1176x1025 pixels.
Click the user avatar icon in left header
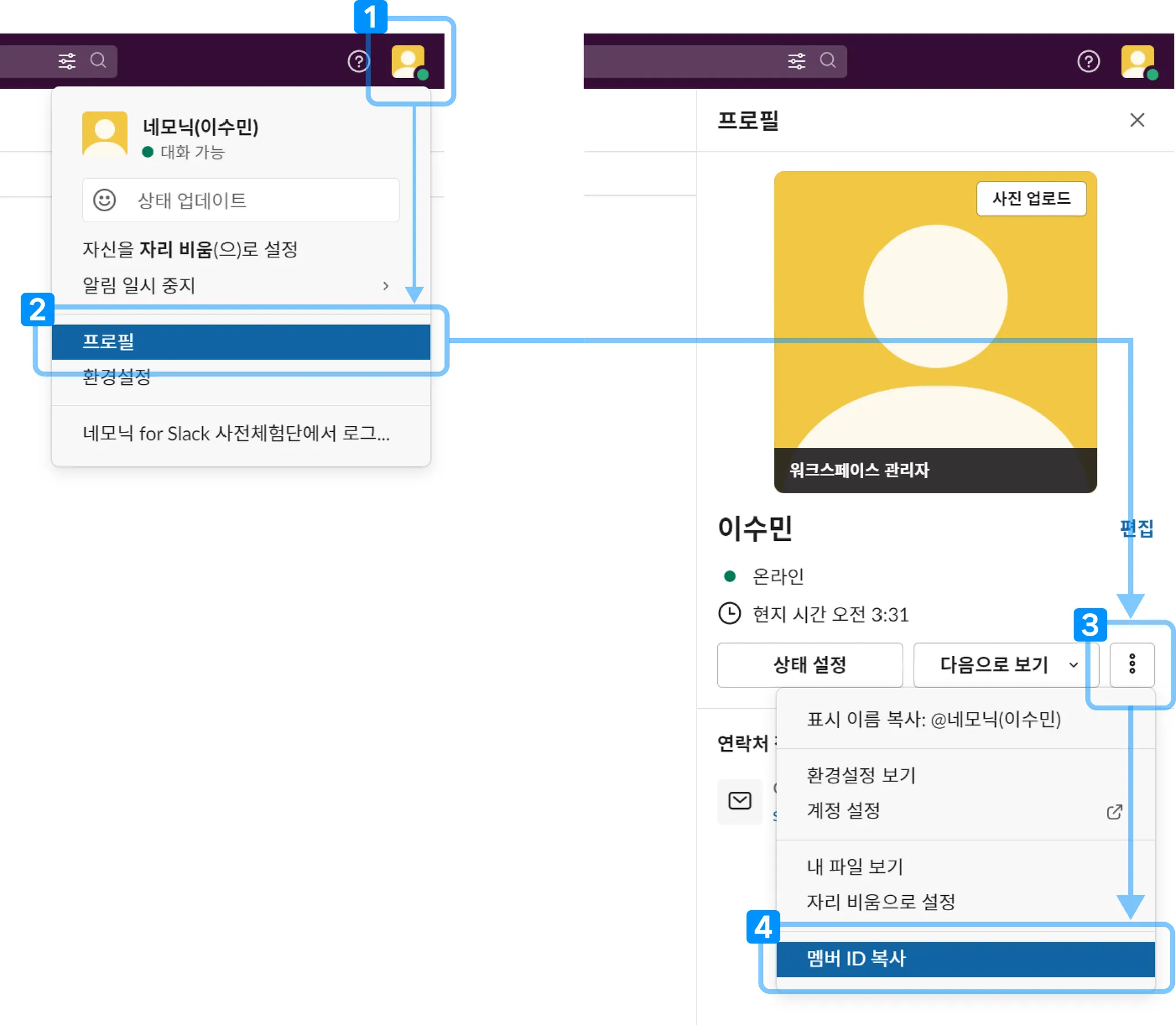point(408,61)
